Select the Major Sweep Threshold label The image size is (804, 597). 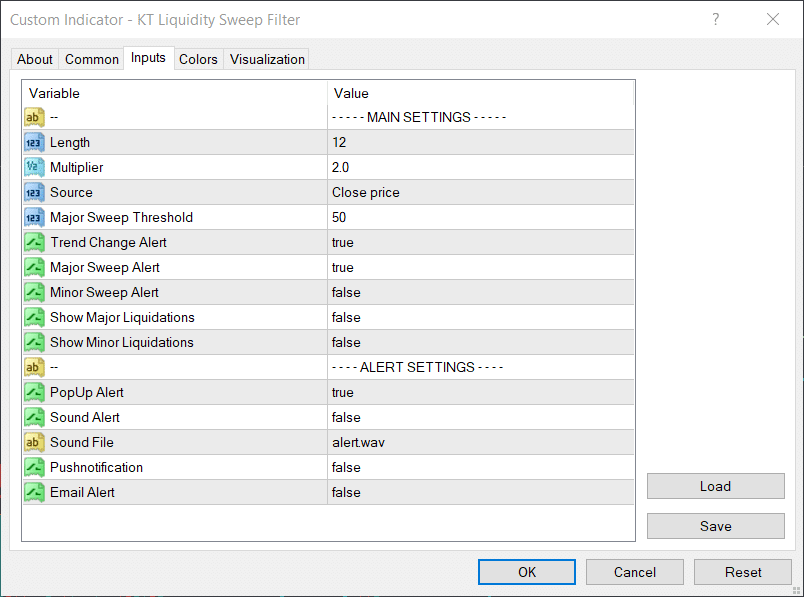tap(122, 217)
